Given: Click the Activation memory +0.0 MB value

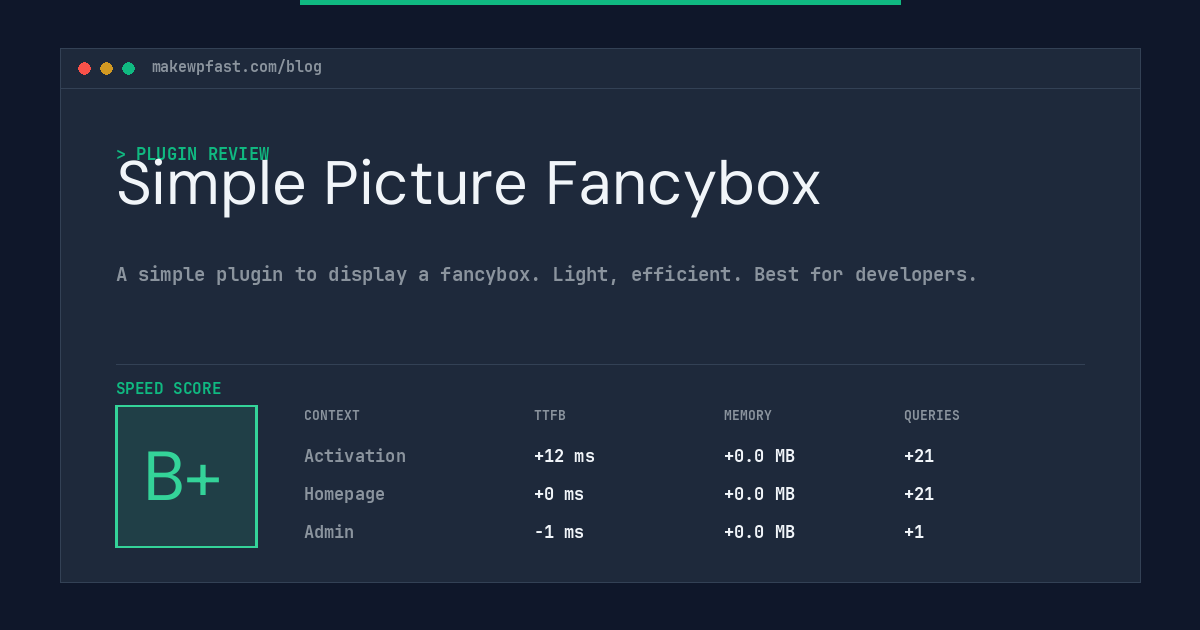Looking at the screenshot, I should tap(759, 456).
